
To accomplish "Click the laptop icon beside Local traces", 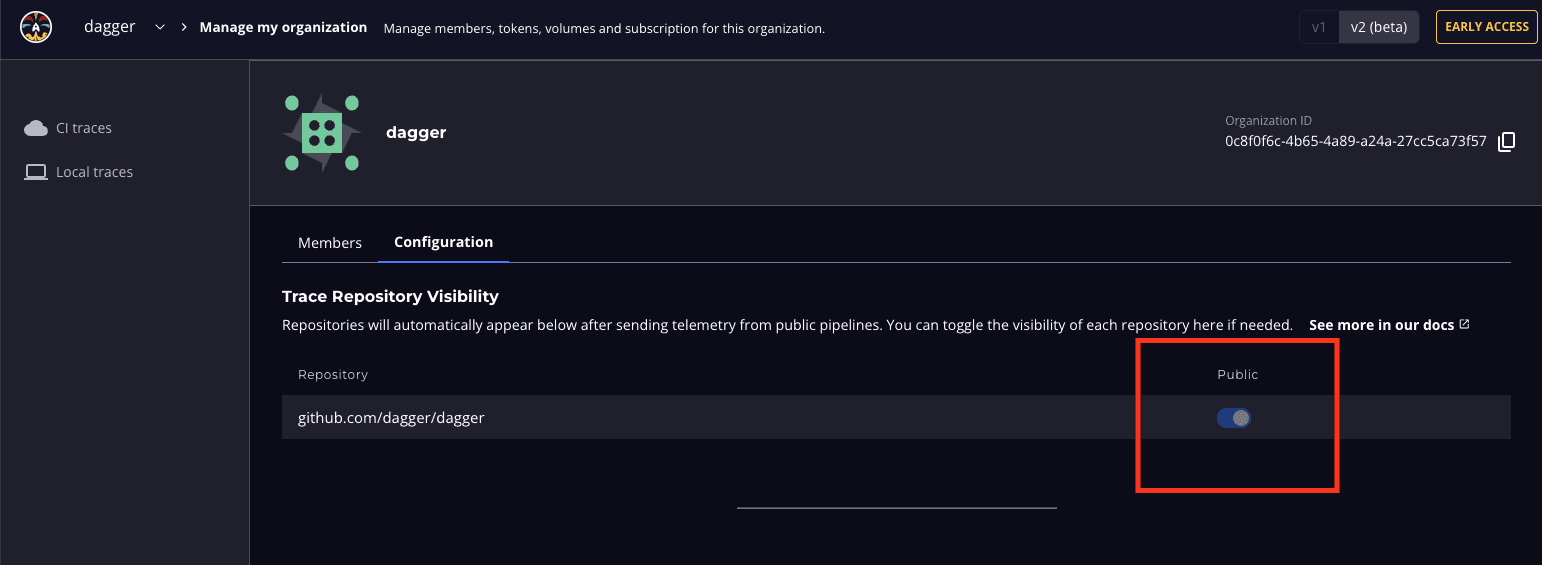I will pos(36,172).
